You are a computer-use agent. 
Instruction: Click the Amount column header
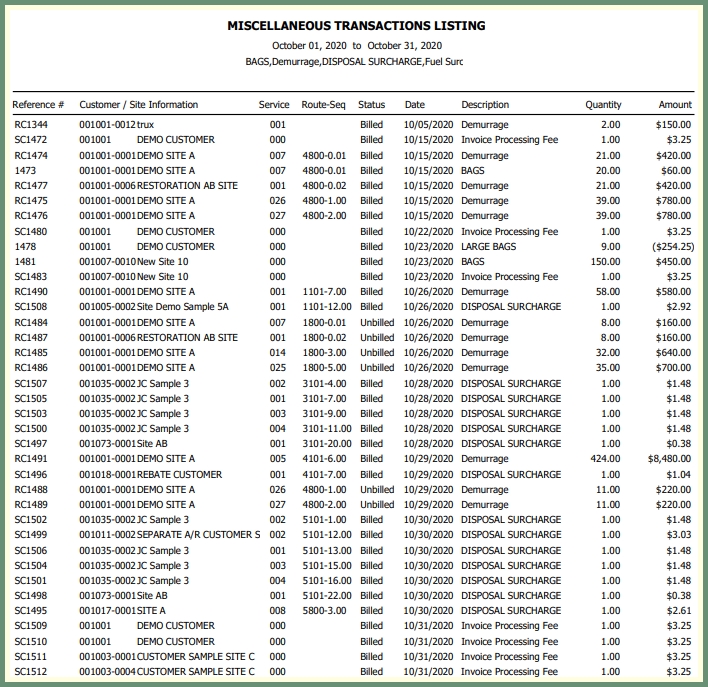pos(675,105)
